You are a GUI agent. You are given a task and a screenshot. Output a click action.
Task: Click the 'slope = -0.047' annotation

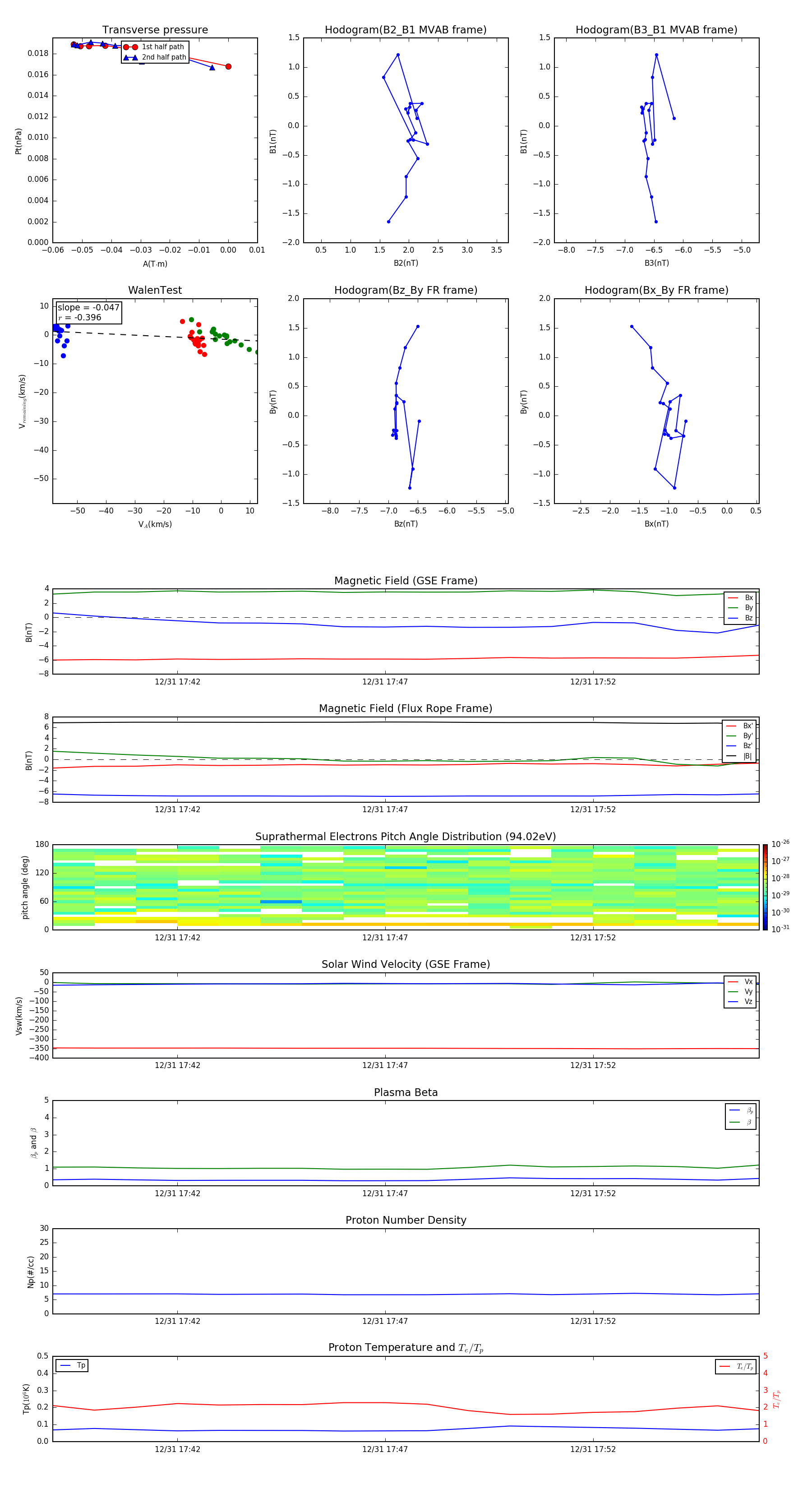[88, 308]
